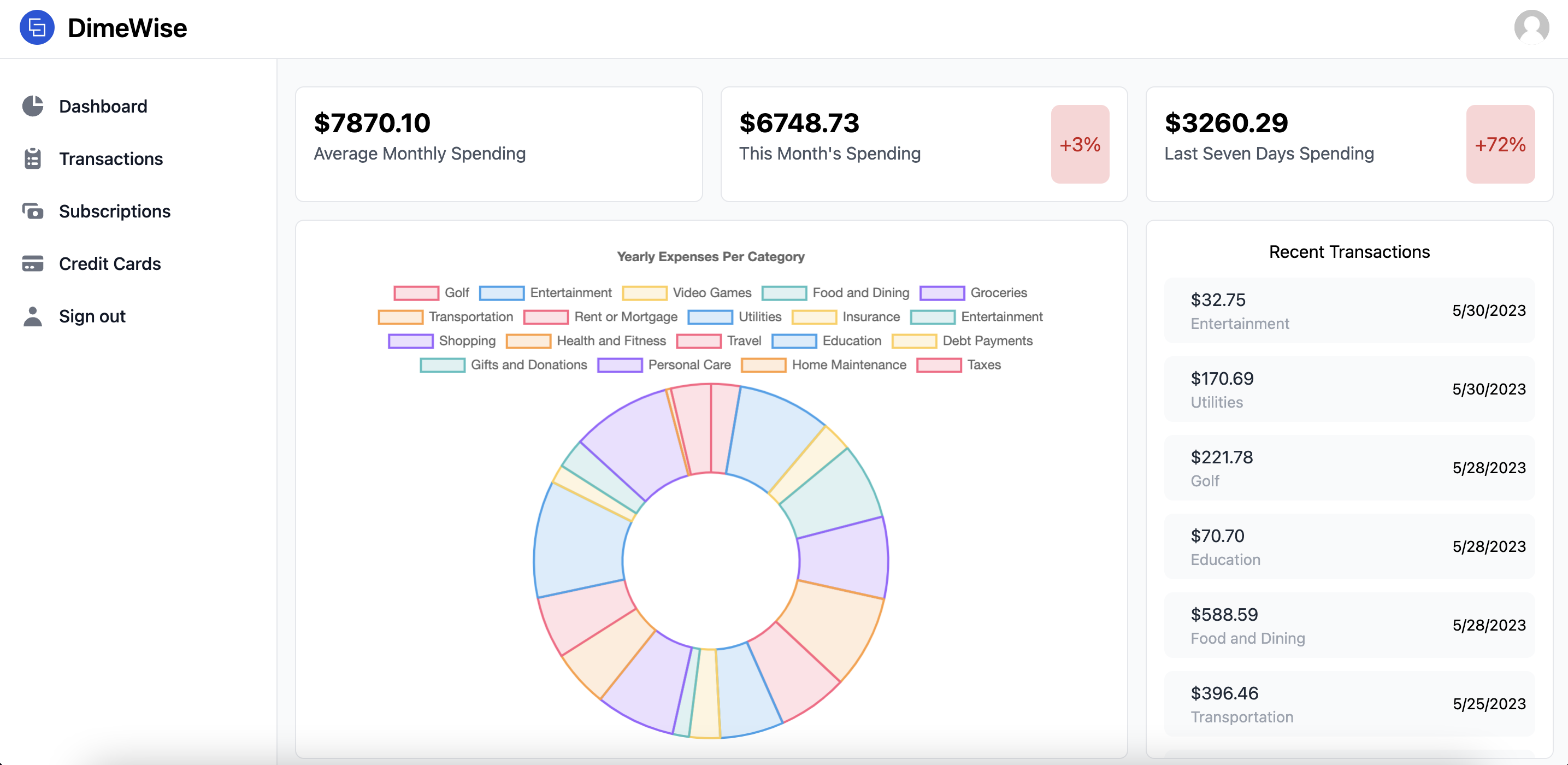Click the $6748.73 monthly spending amount
Image resolution: width=1568 pixels, height=765 pixels.
[799, 123]
